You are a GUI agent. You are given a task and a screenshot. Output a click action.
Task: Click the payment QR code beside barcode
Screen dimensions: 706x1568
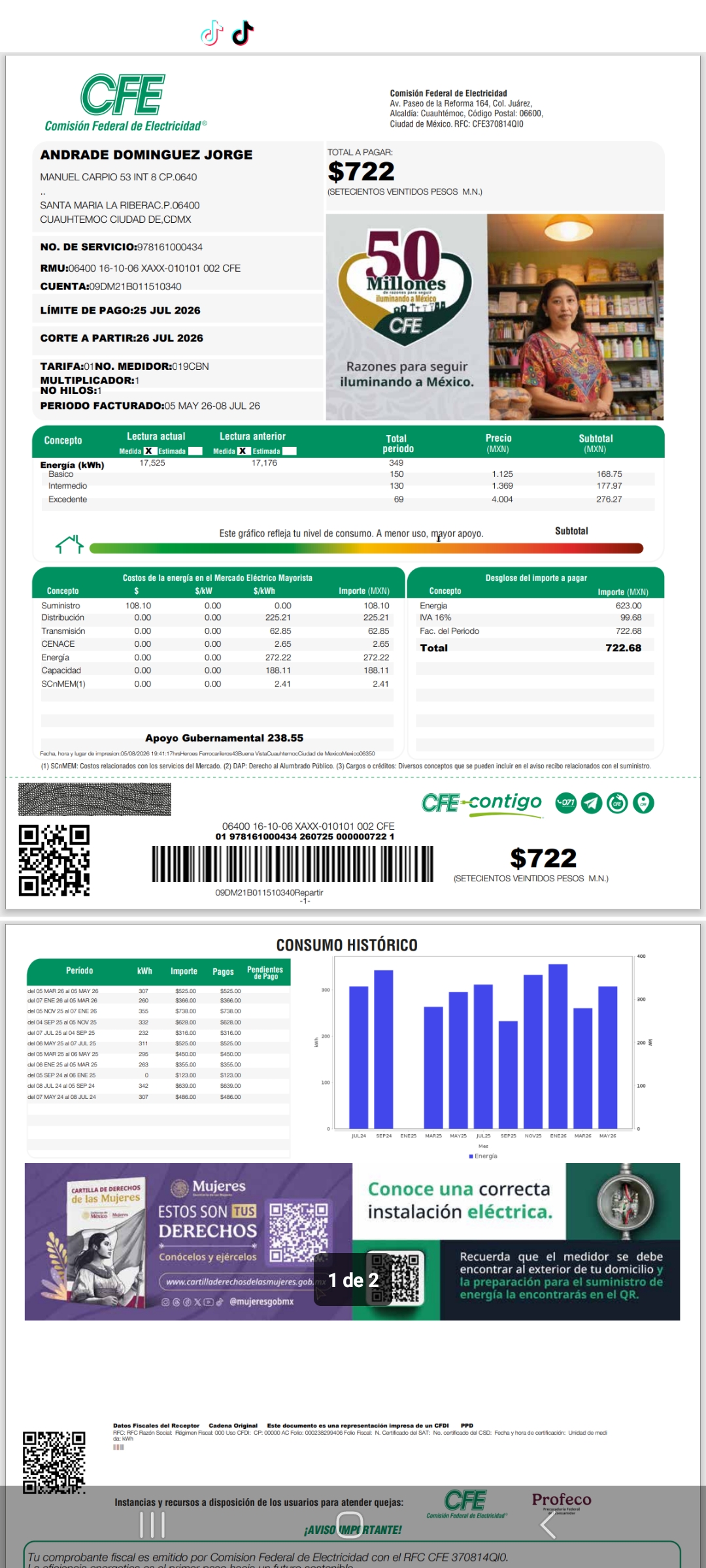point(54,860)
